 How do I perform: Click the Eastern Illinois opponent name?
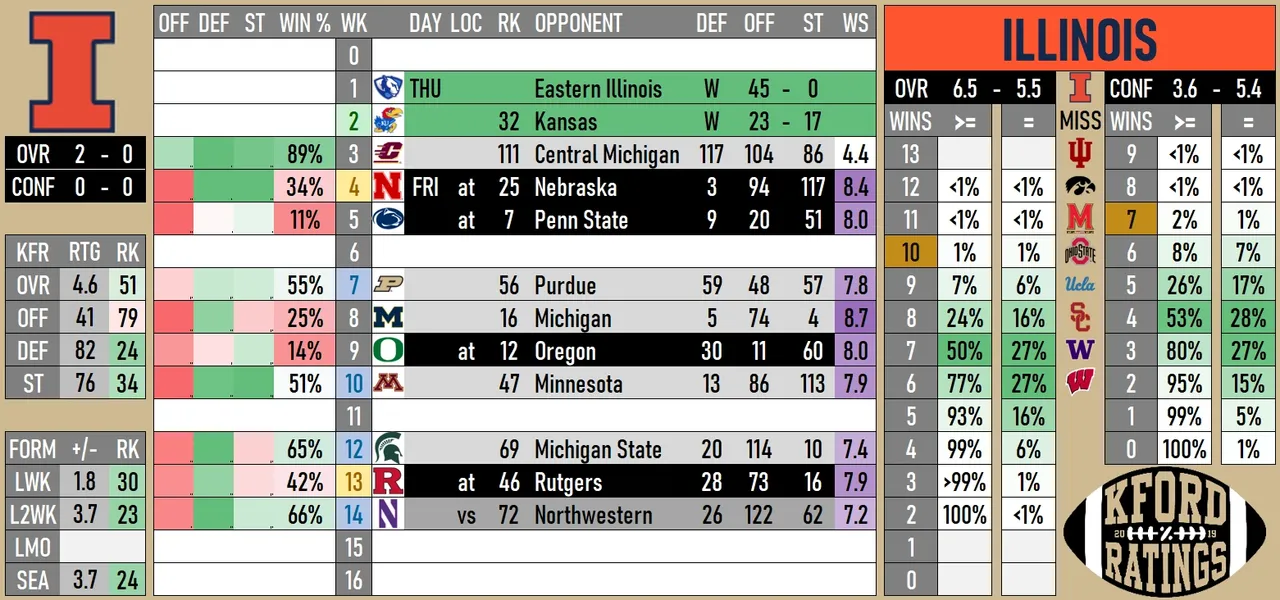point(598,89)
